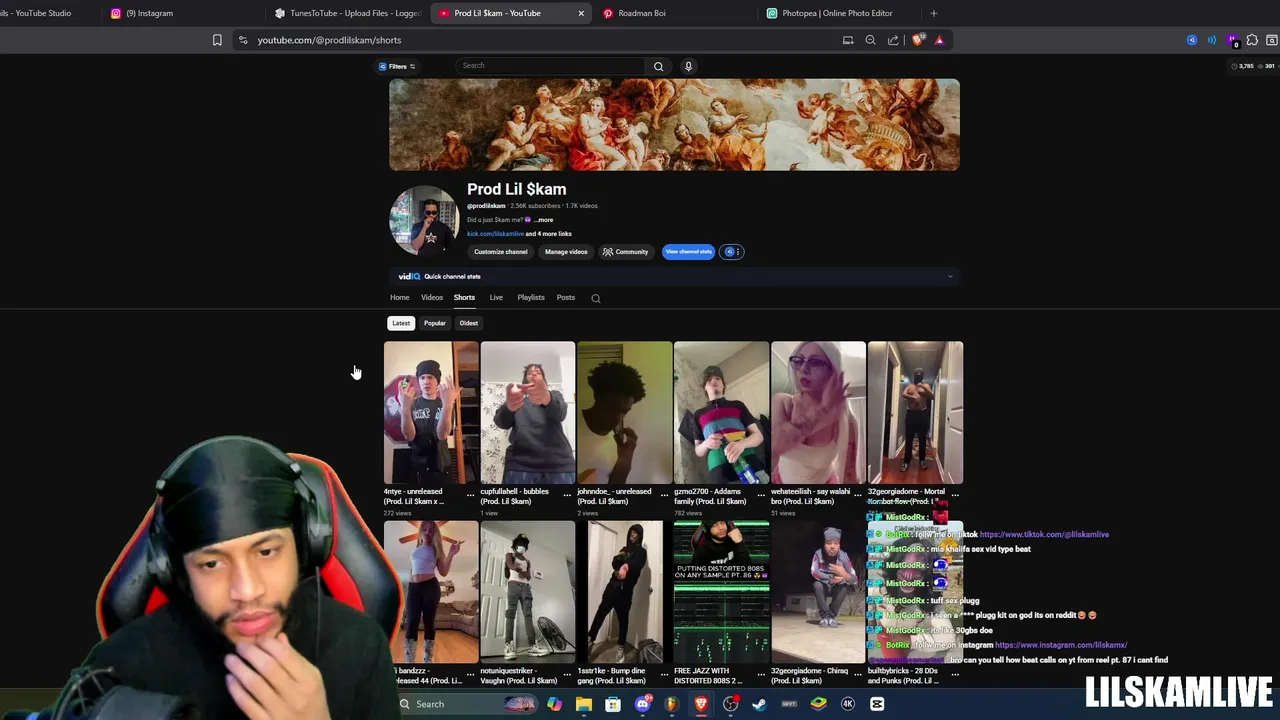
Task: Open CapCut on the taskbar
Action: point(877,704)
